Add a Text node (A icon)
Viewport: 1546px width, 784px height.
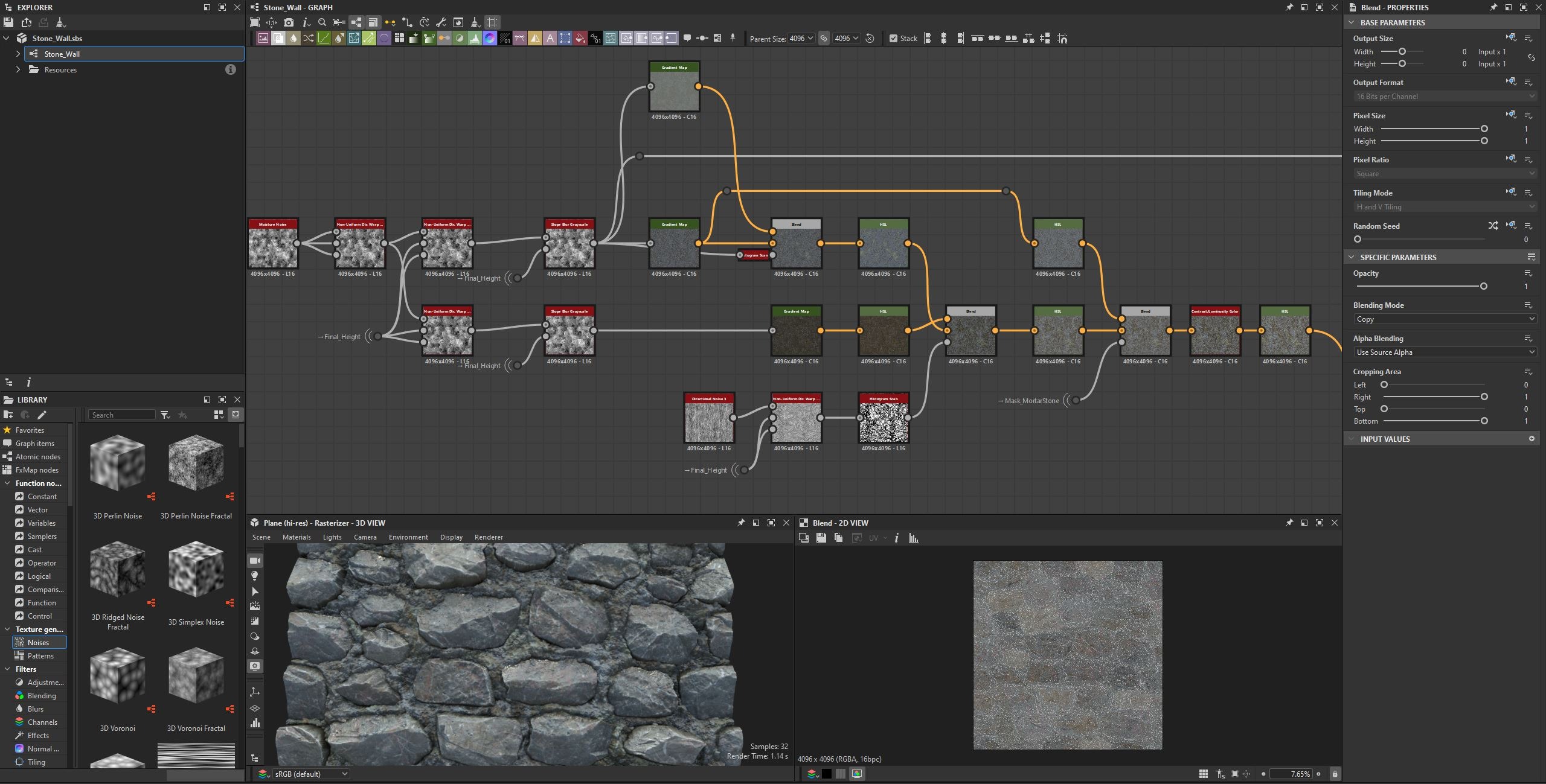[550, 38]
